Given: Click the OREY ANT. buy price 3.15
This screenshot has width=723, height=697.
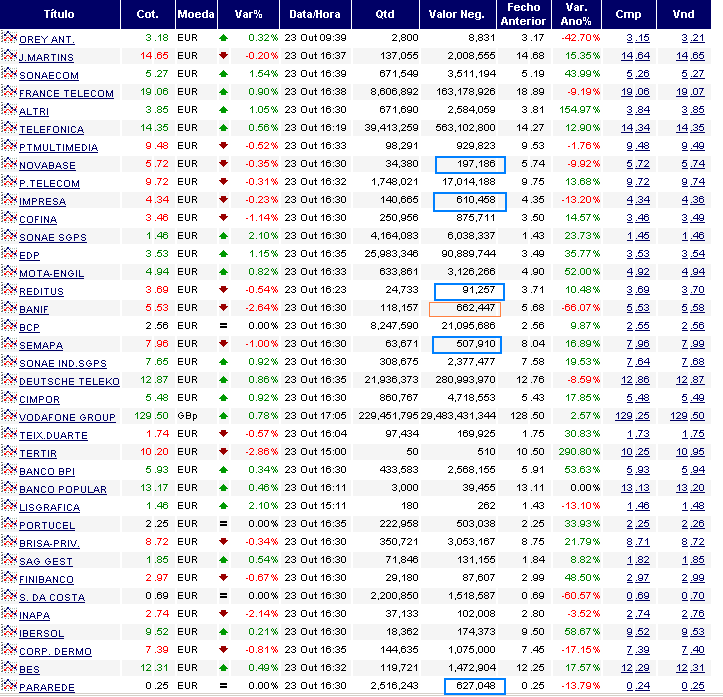Looking at the screenshot, I should point(638,38).
